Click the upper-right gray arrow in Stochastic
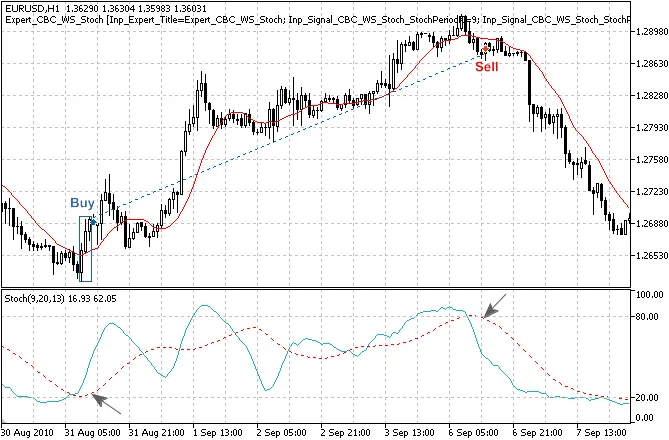 (495, 305)
